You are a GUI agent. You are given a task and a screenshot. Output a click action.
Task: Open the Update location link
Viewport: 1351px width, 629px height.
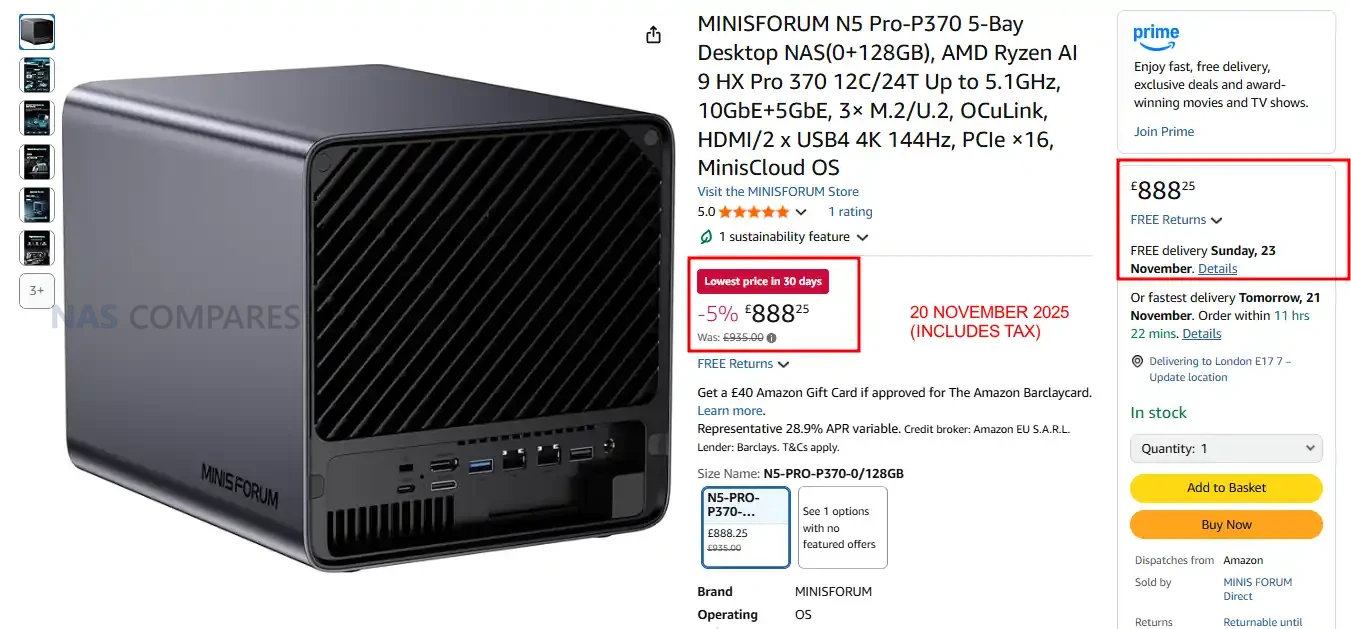[x=1188, y=377]
